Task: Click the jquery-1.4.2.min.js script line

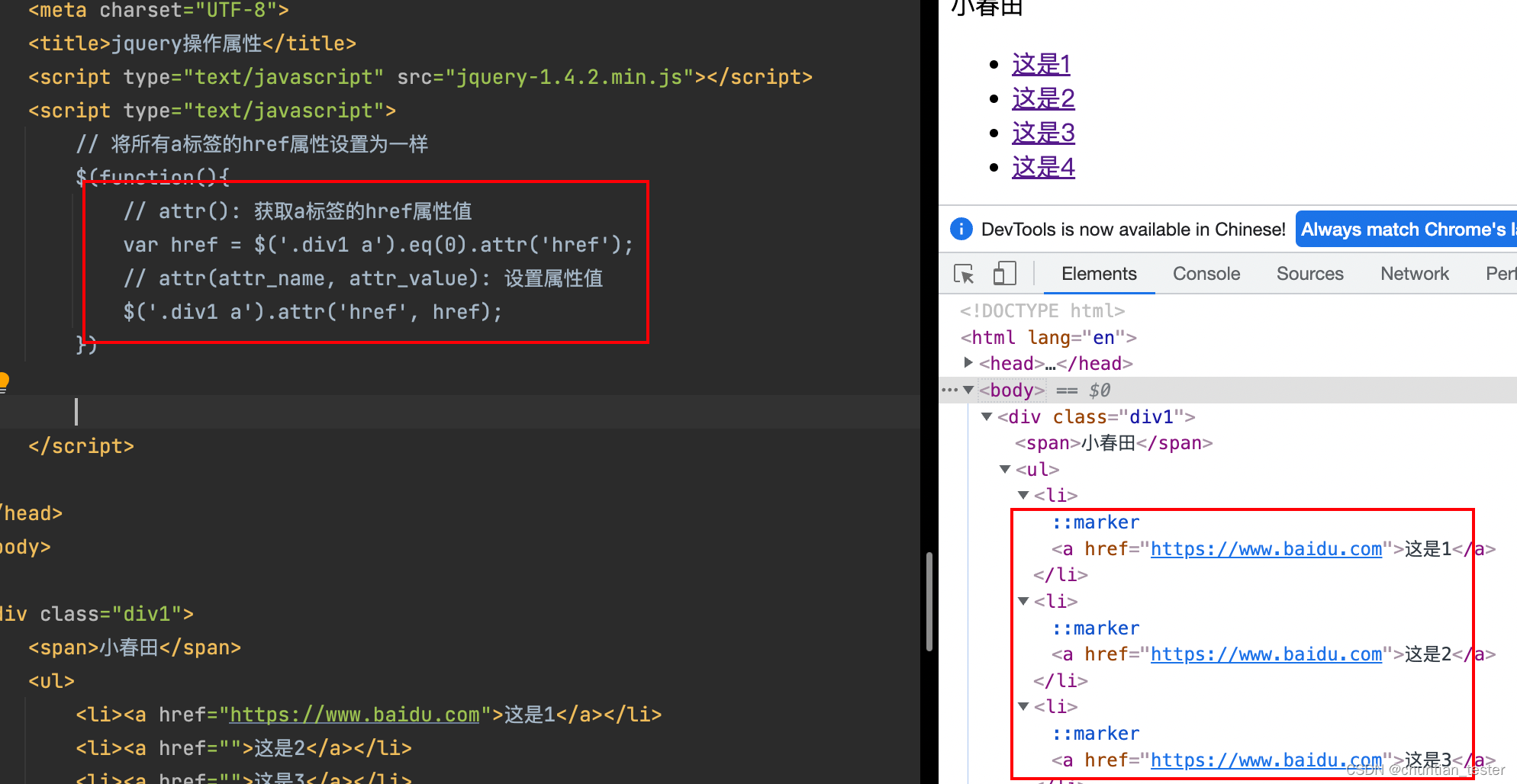Action: (x=420, y=77)
